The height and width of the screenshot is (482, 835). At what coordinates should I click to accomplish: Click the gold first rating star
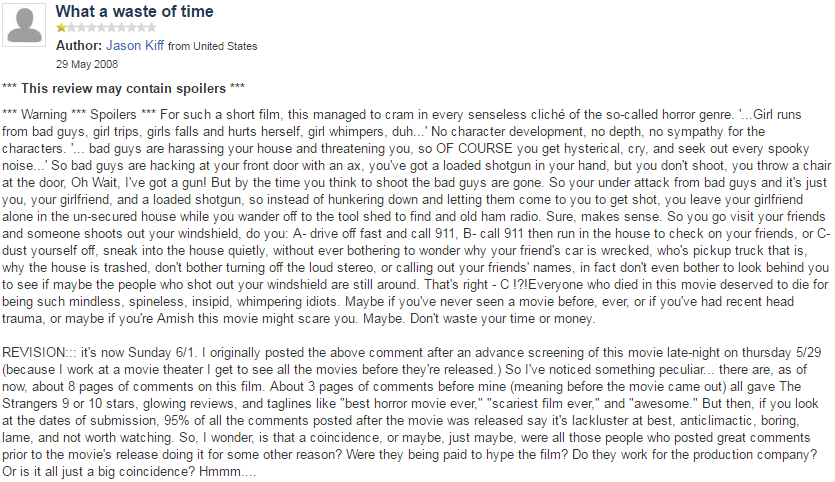tap(61, 28)
